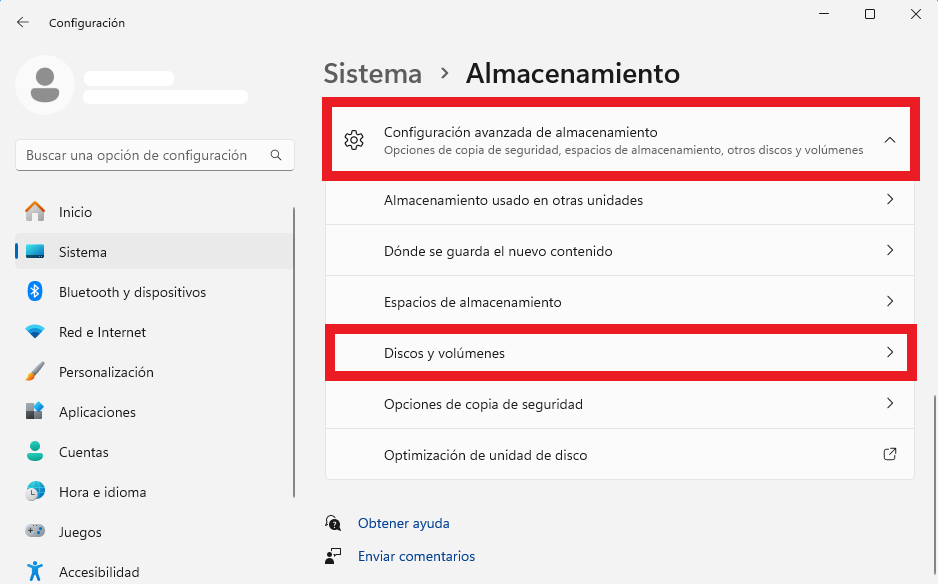Image resolution: width=938 pixels, height=584 pixels.
Task: Collapse Configuración avanzada de almacenamiento section
Action: pyautogui.click(x=890, y=139)
